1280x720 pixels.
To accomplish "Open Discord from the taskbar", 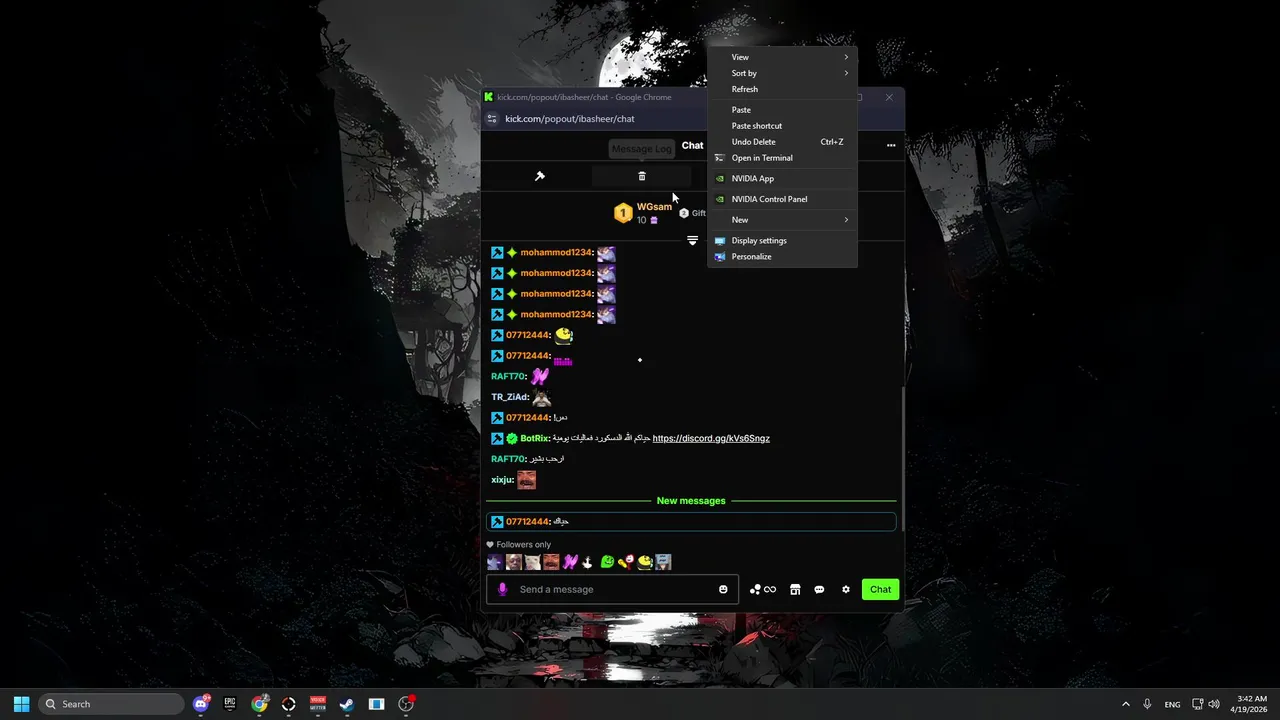I will [x=201, y=704].
